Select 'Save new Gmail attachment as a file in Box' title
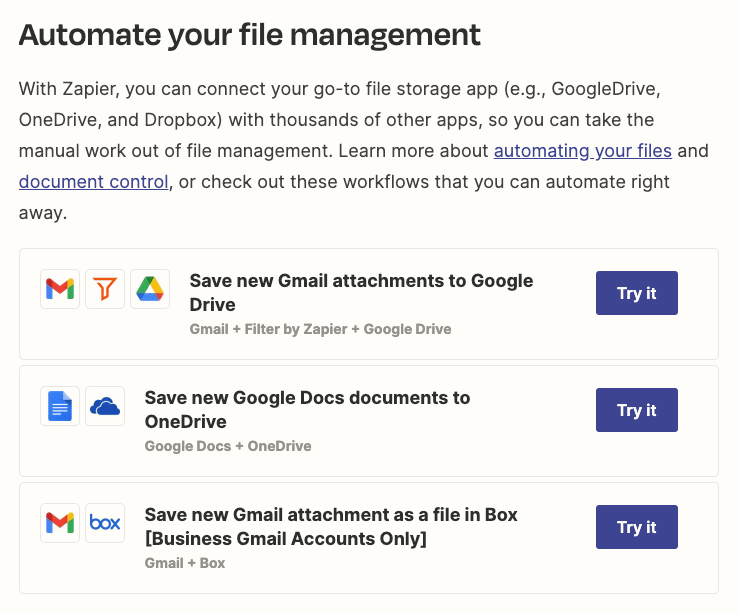The width and height of the screenshot is (739, 613). [x=331, y=526]
